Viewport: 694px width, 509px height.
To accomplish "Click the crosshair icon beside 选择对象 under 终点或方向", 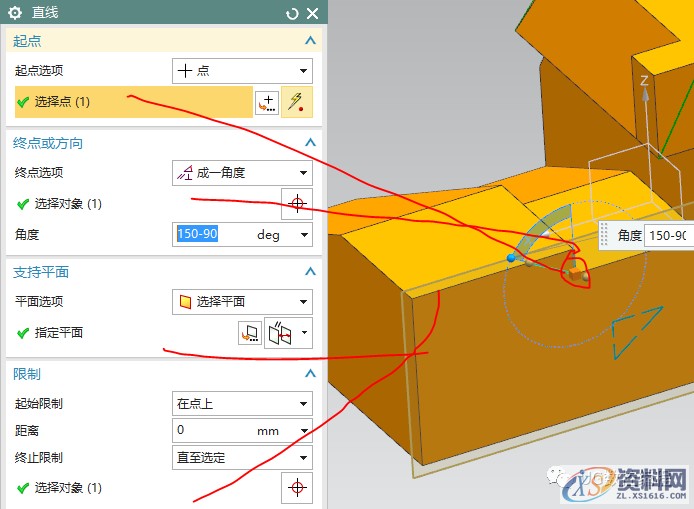I will pyautogui.click(x=297, y=204).
